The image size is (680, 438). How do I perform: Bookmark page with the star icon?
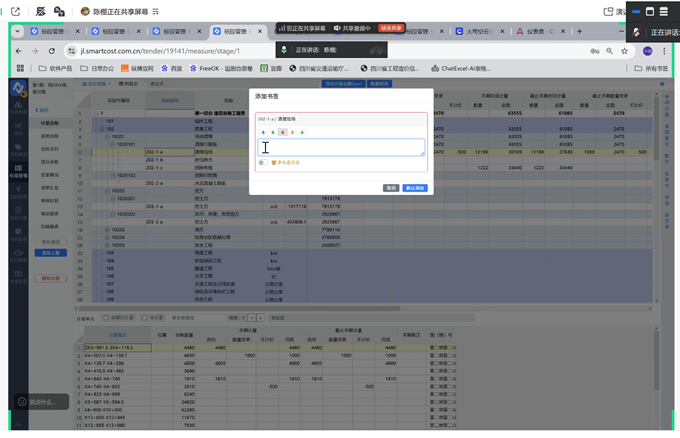point(625,51)
